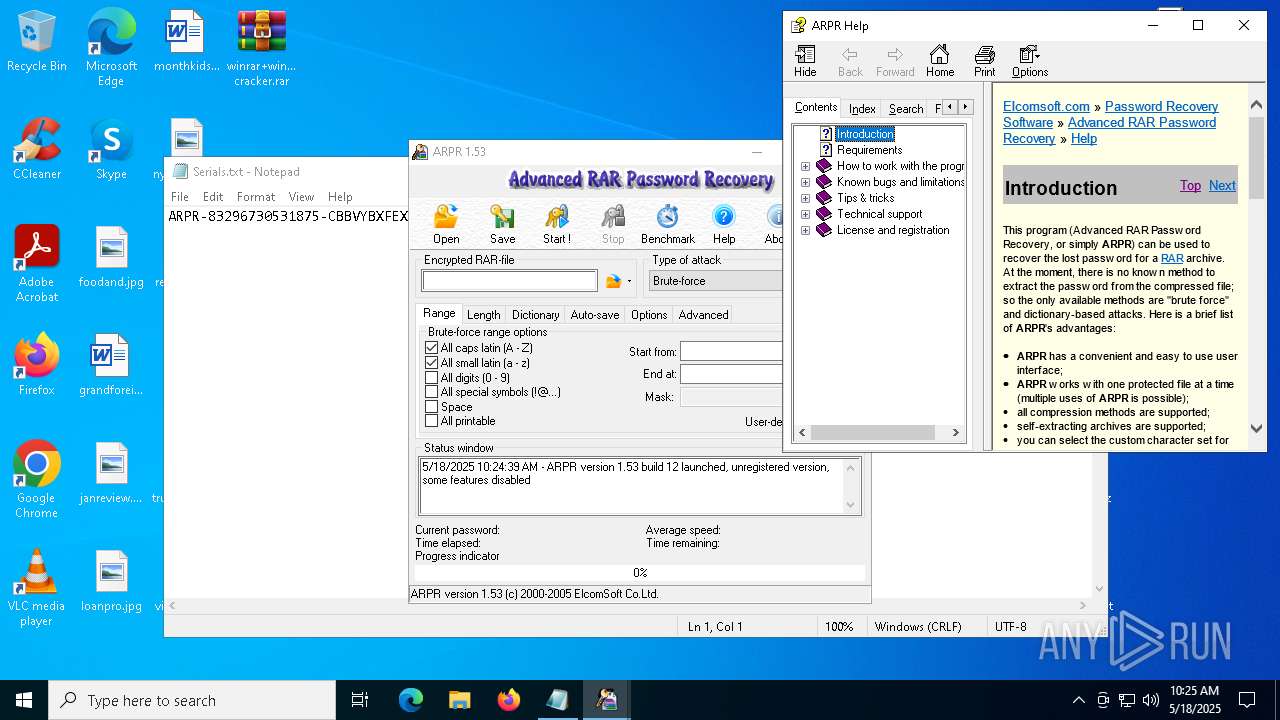Follow the Elcomsoft.com link
Viewport: 1280px width, 720px height.
(1046, 106)
